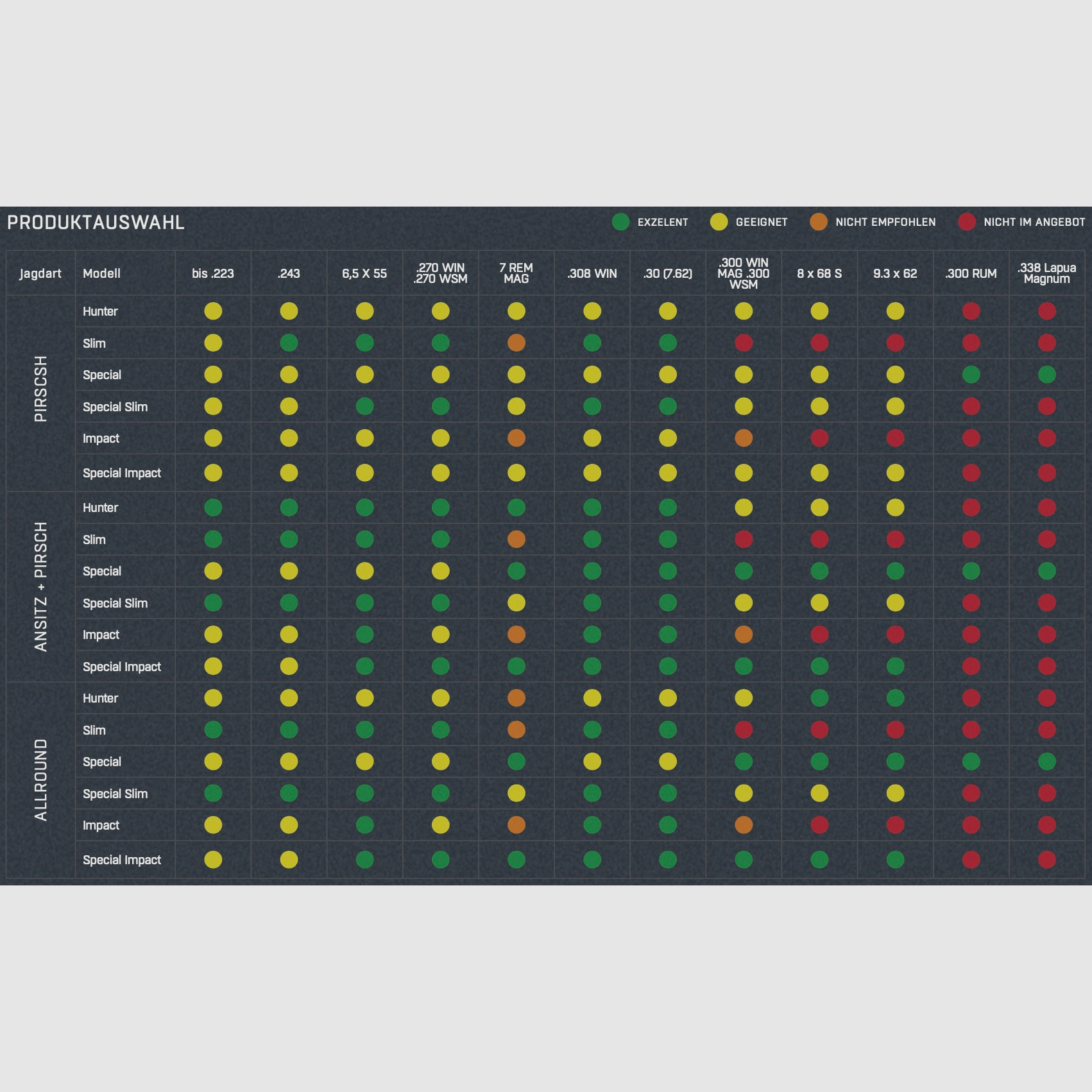Image resolution: width=1092 pixels, height=1092 pixels.
Task: Select the ALLROUND section label
Action: point(40,780)
